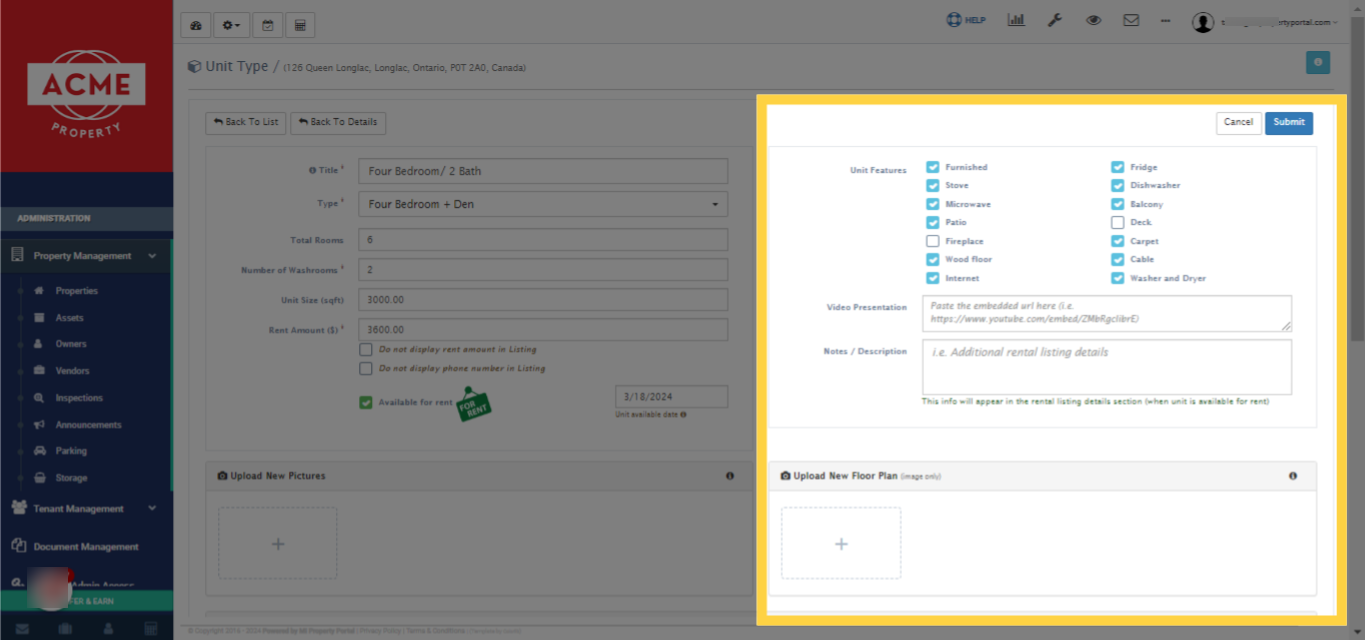This screenshot has width=1365, height=640.
Task: Click the briefcase icon in sidebar bottom bar
Action: 65,629
